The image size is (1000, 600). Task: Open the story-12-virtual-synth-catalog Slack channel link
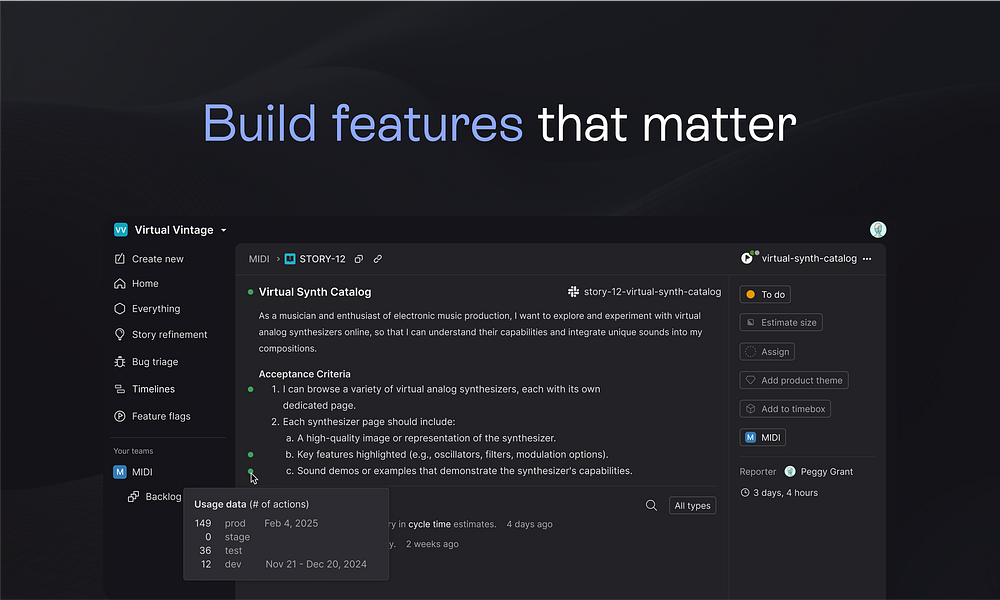coord(652,291)
